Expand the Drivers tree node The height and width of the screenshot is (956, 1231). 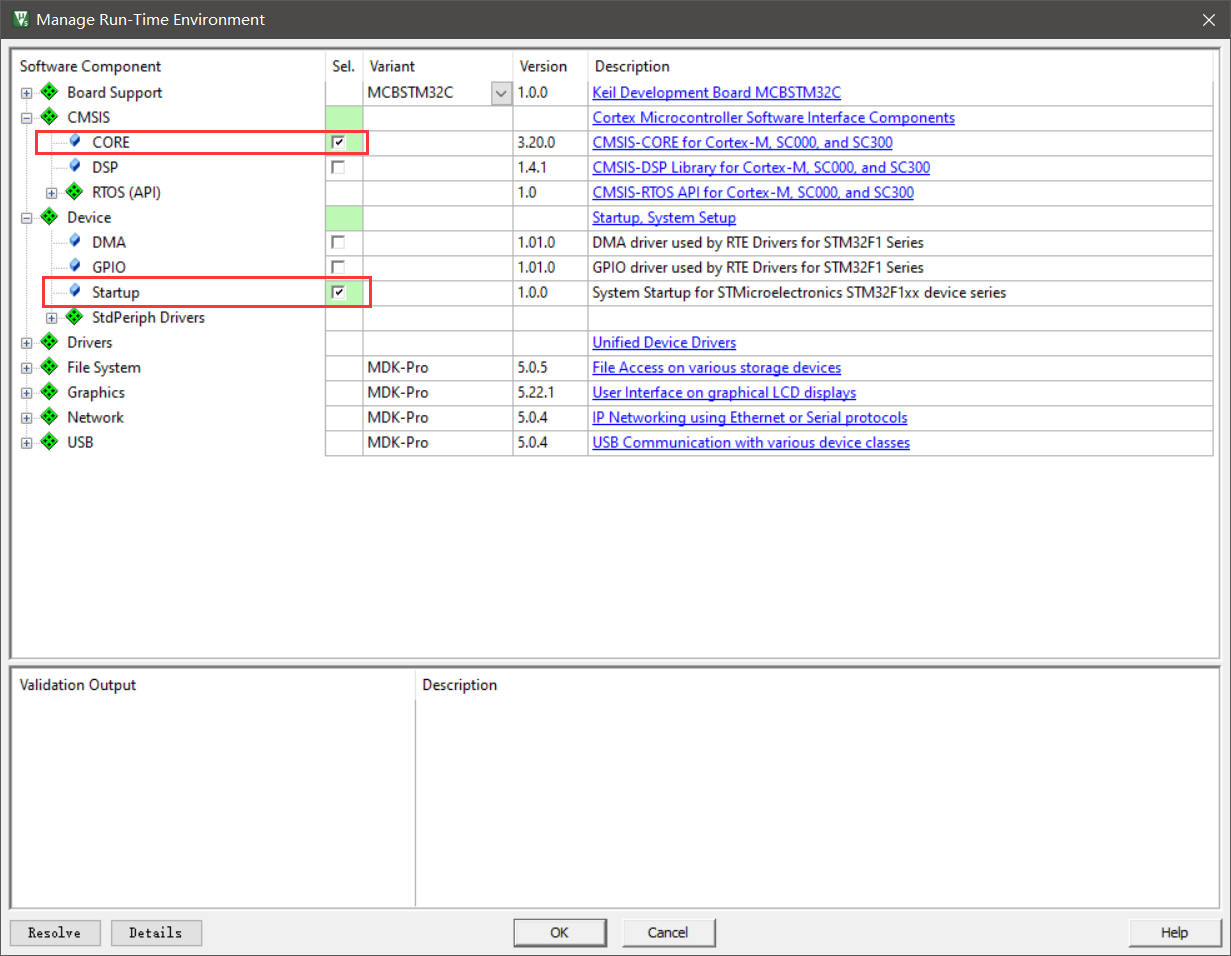pos(26,343)
